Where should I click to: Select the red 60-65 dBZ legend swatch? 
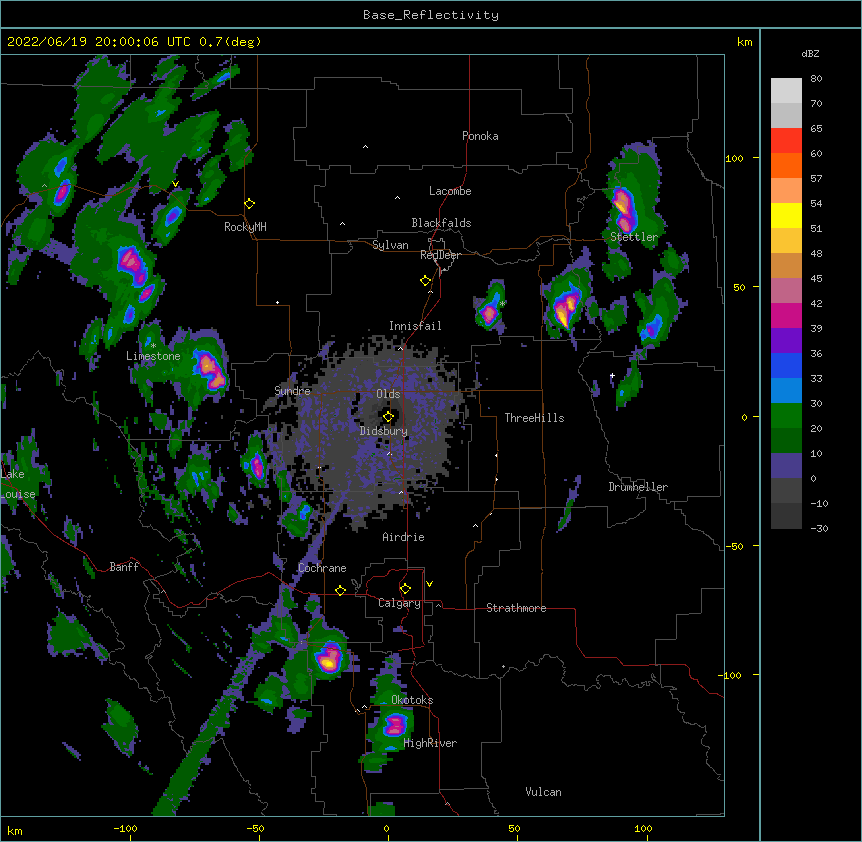[x=786, y=141]
